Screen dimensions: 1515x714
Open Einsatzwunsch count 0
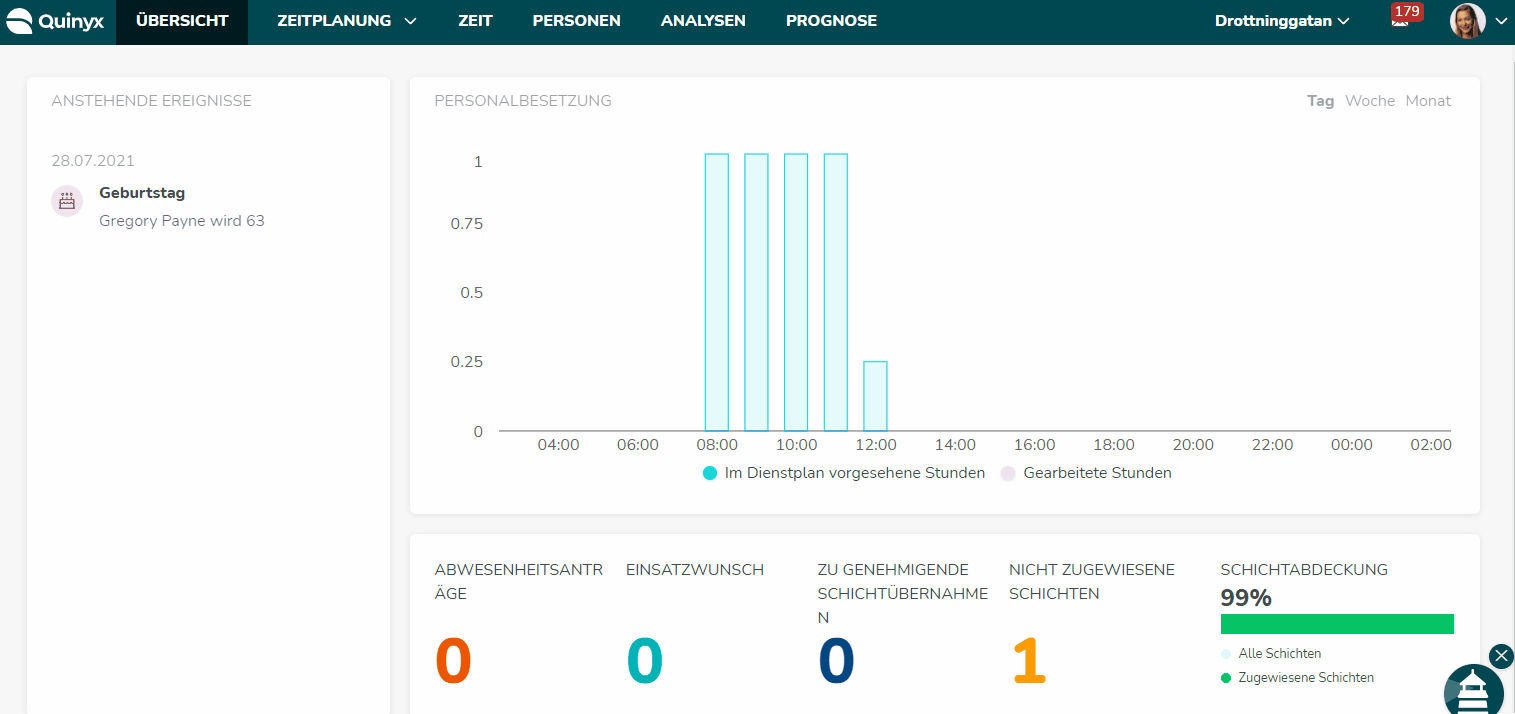coord(645,661)
